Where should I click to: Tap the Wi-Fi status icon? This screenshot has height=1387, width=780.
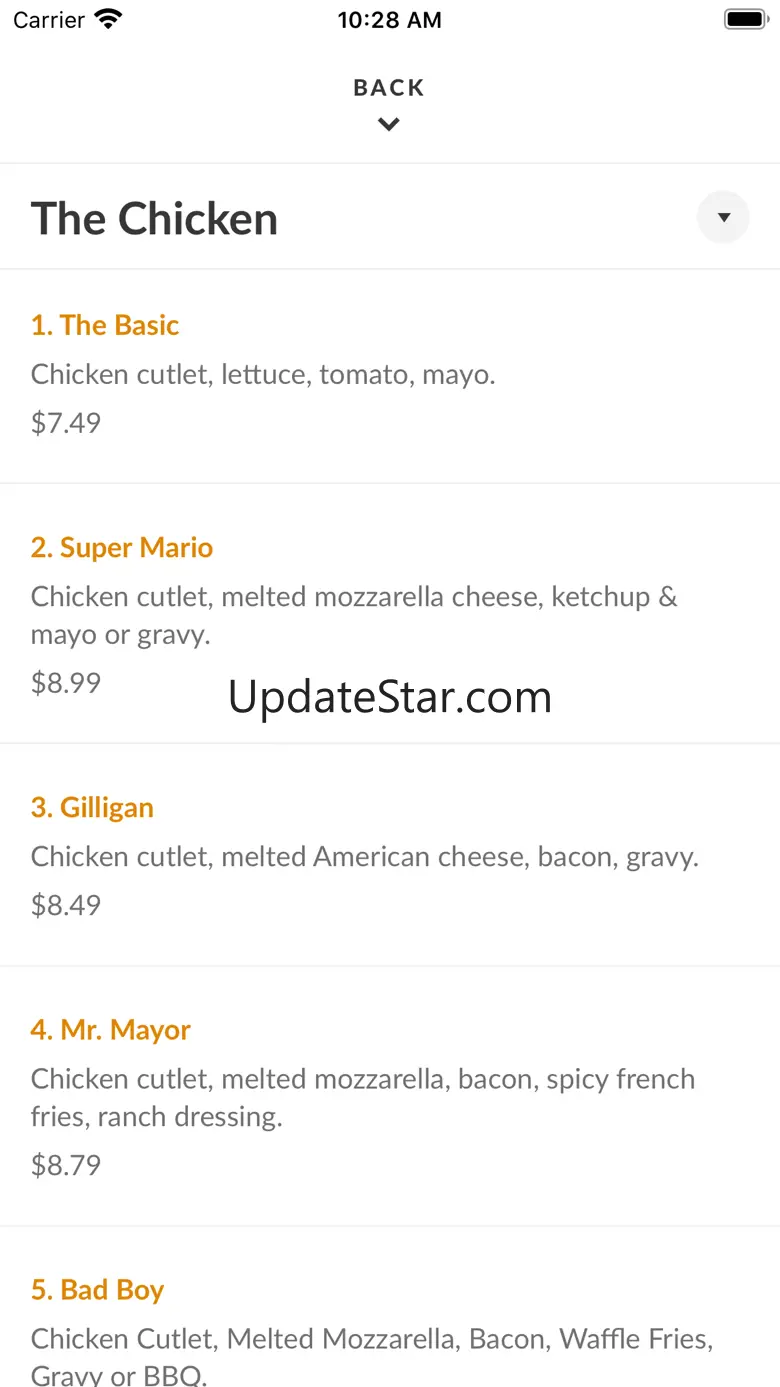pyautogui.click(x=108, y=19)
